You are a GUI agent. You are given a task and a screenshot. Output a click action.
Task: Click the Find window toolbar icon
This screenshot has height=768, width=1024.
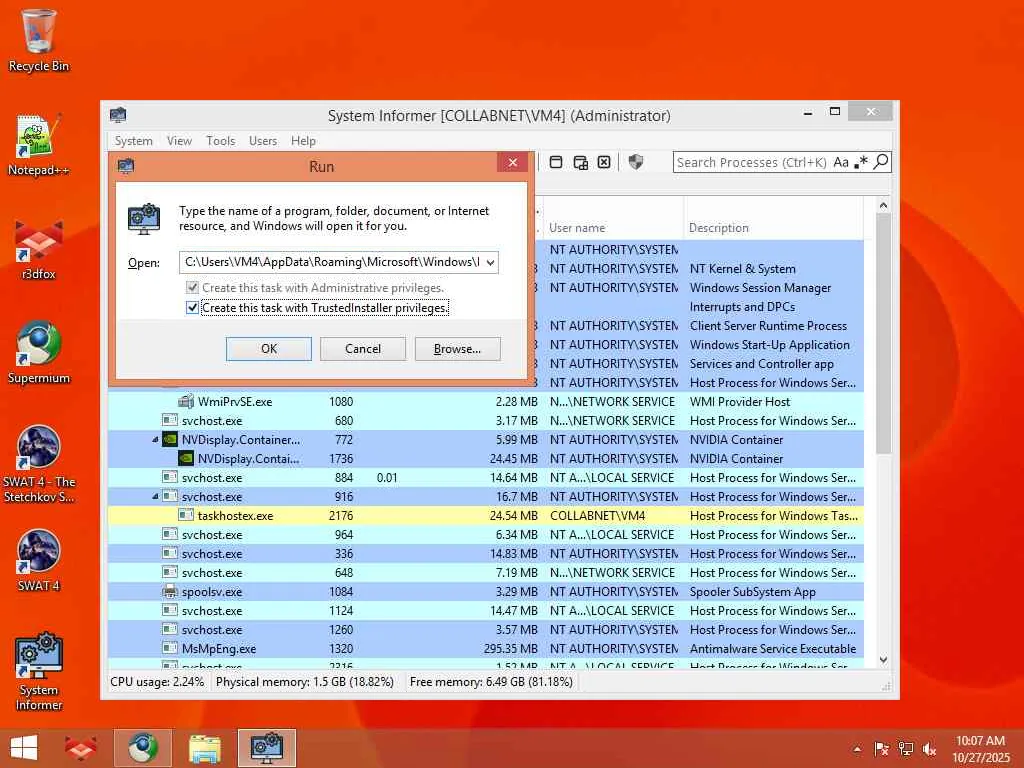[x=556, y=162]
